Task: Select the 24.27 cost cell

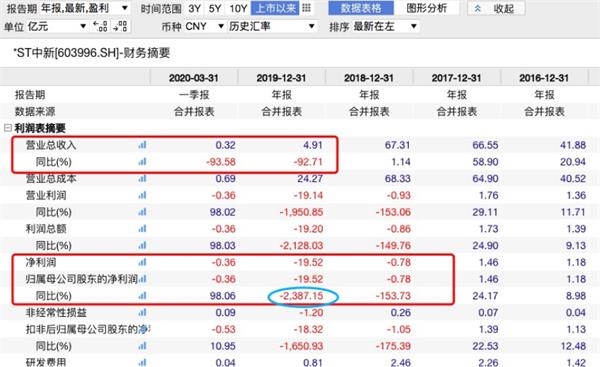Action: pos(310,178)
